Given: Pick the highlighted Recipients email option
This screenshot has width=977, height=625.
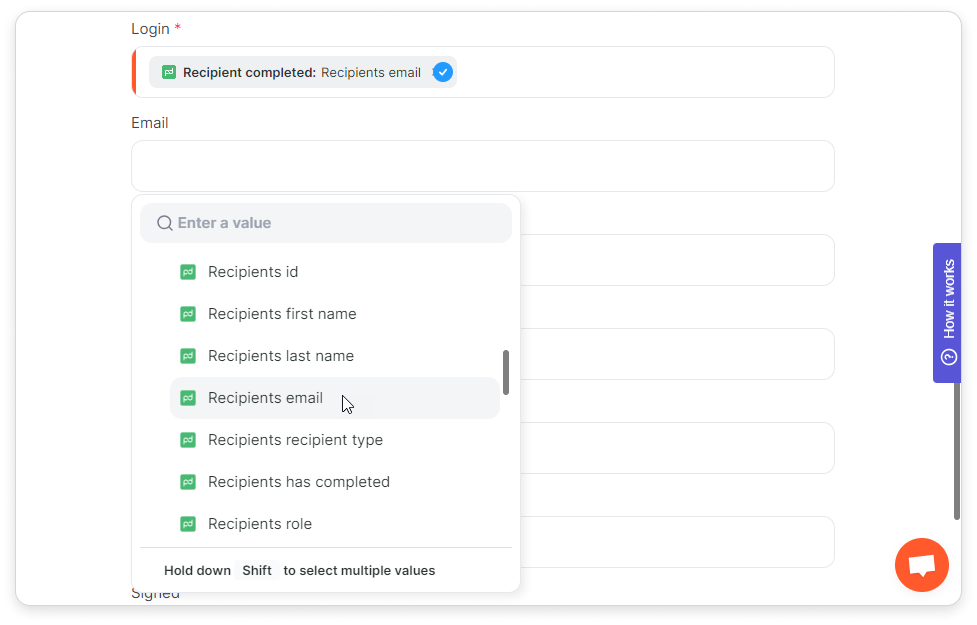Looking at the screenshot, I should pos(335,398).
